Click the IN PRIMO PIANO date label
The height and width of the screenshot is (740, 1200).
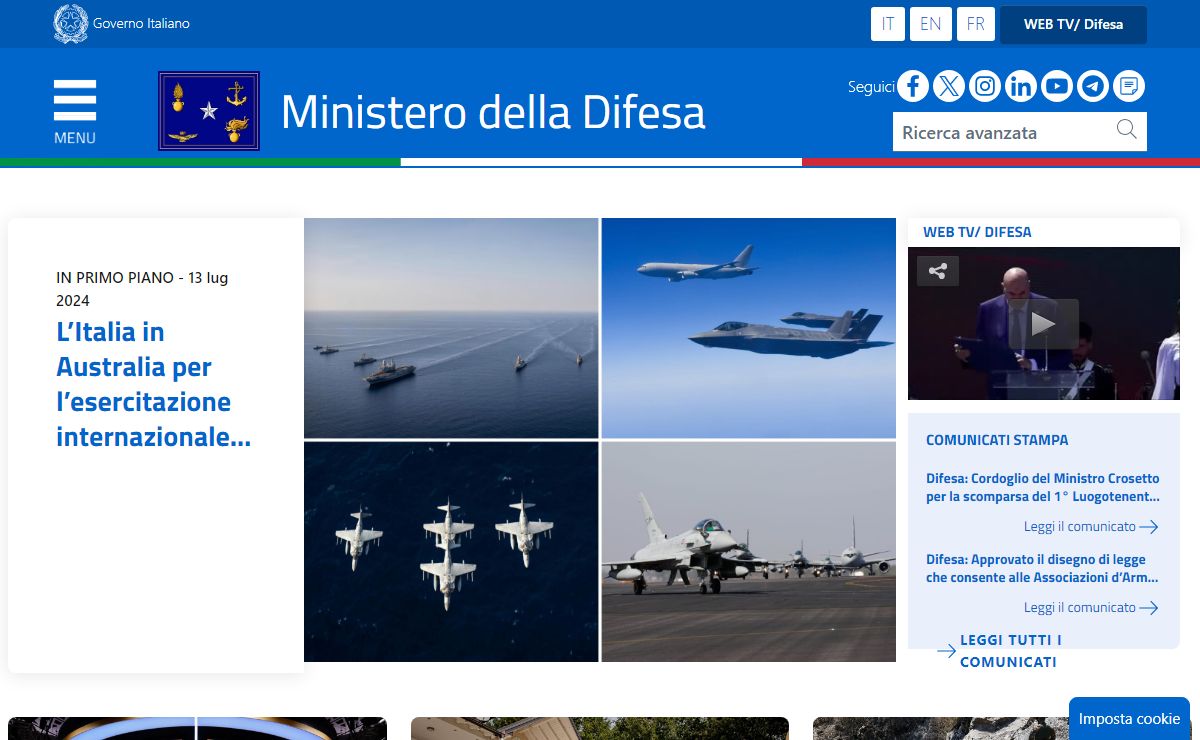pyautogui.click(x=142, y=289)
